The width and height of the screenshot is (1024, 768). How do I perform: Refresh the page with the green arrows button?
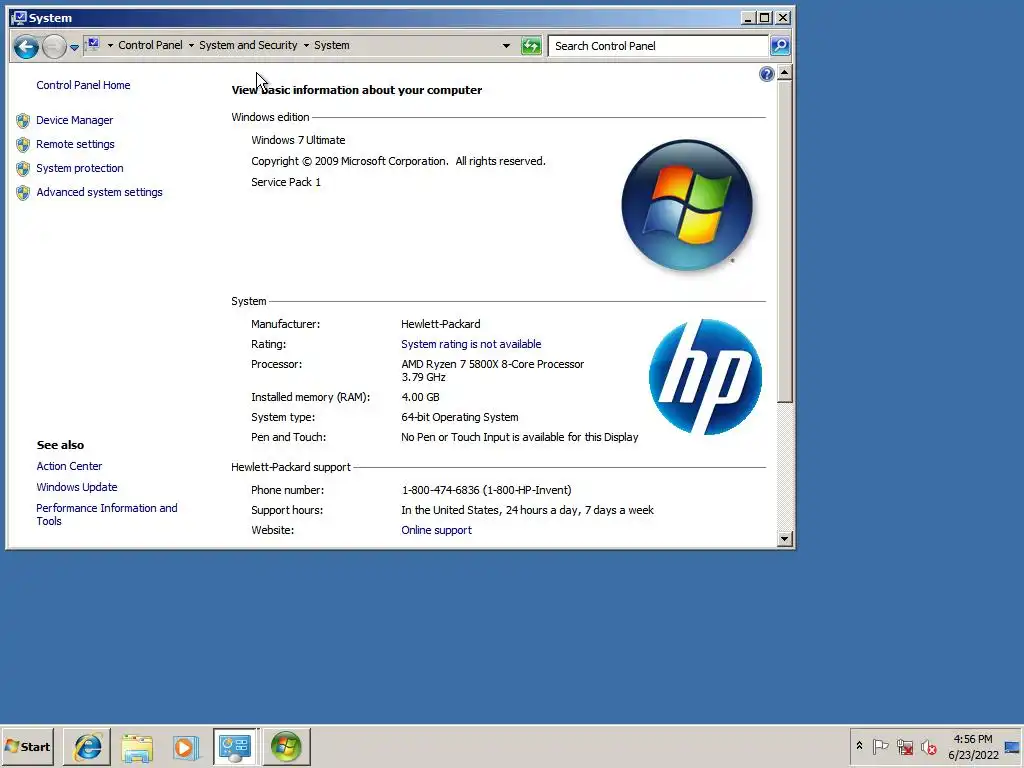click(x=531, y=46)
